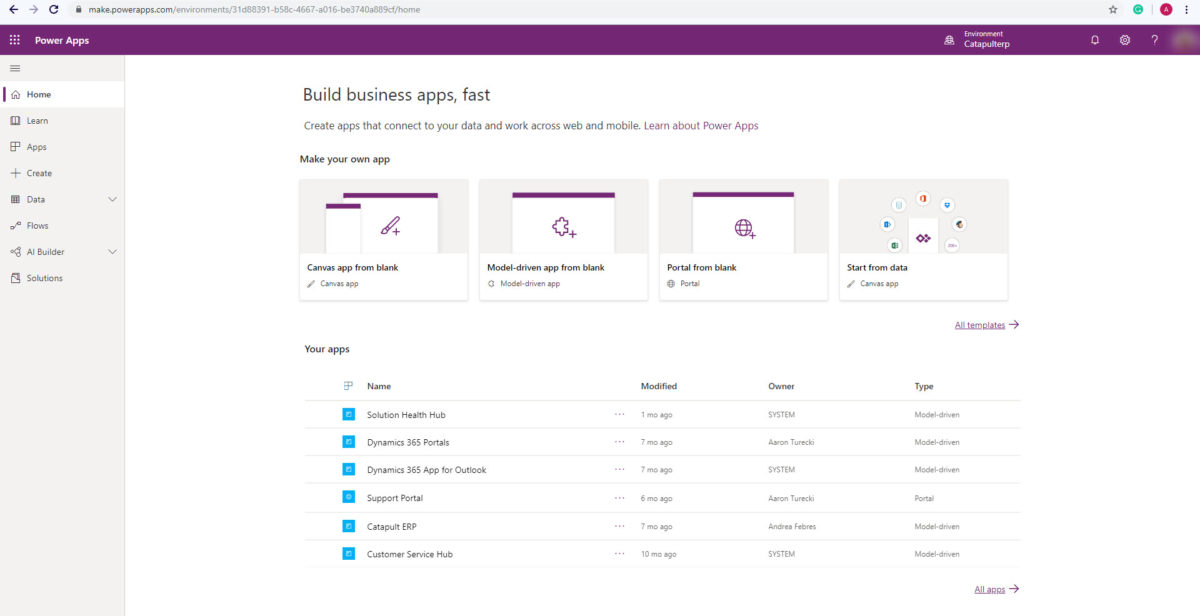Follow the Learn about Power Apps link

pos(701,126)
